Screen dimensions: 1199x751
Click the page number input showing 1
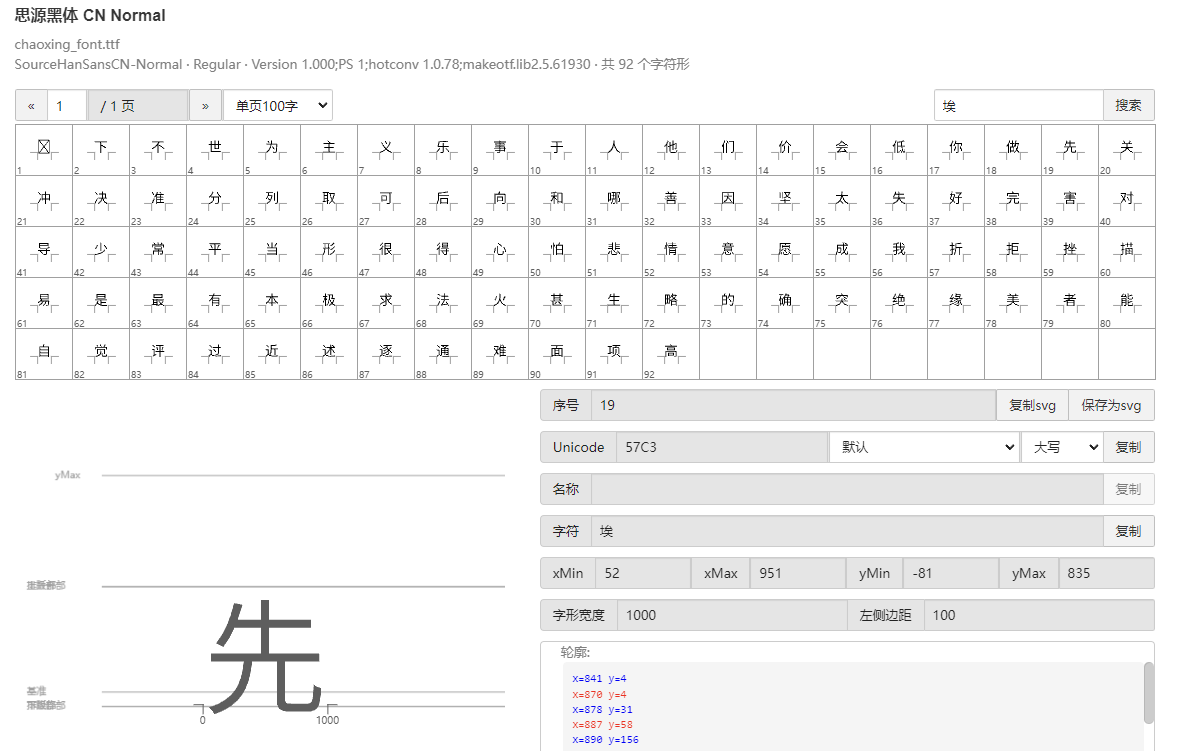[67, 106]
